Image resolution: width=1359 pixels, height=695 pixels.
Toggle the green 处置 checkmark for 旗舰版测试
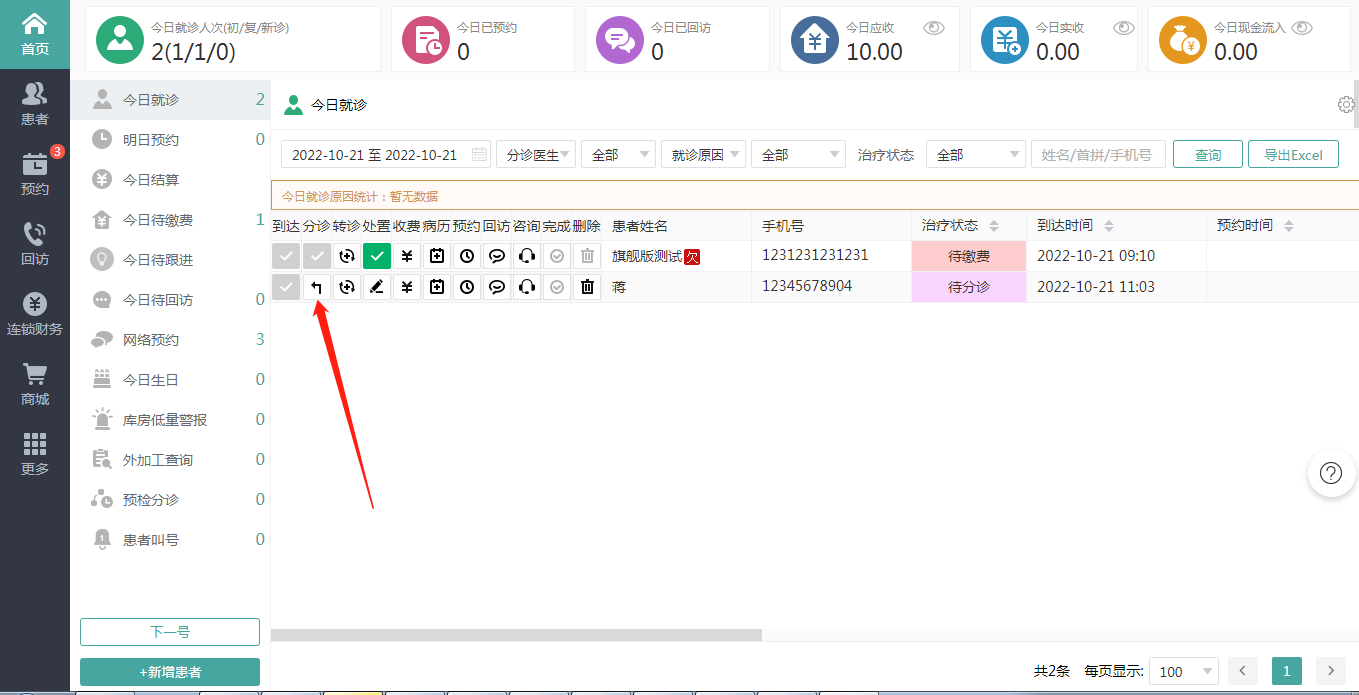tap(377, 256)
